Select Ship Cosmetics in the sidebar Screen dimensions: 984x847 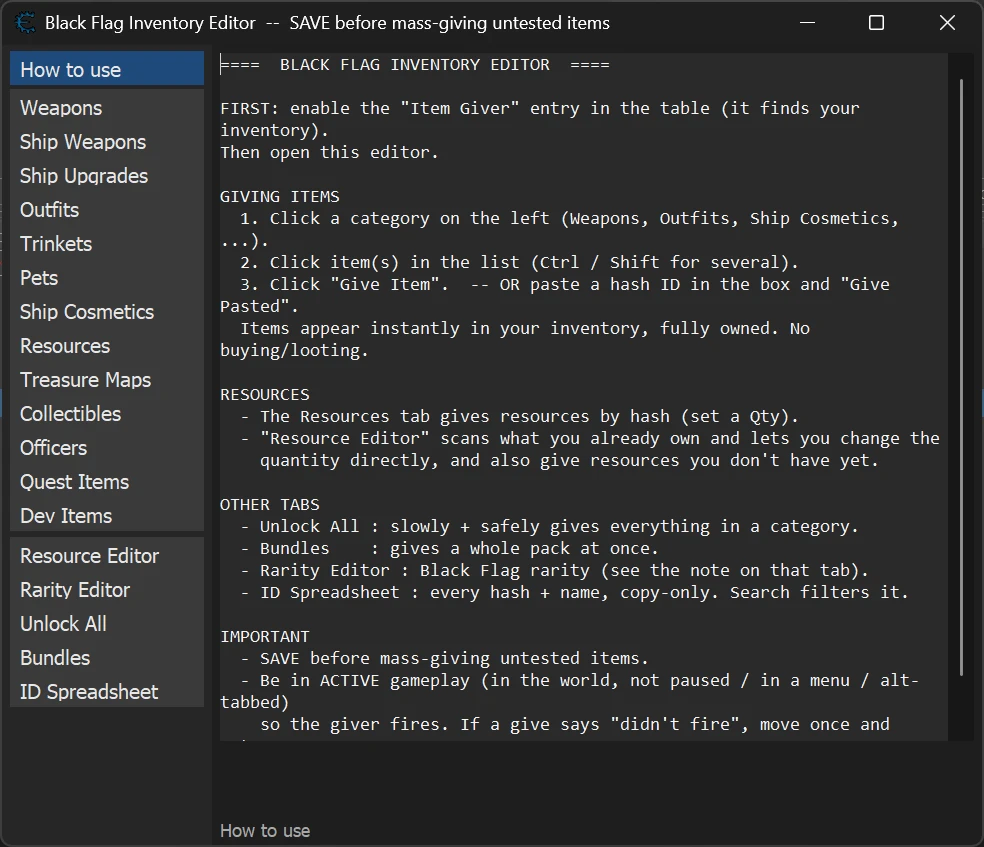(x=107, y=312)
